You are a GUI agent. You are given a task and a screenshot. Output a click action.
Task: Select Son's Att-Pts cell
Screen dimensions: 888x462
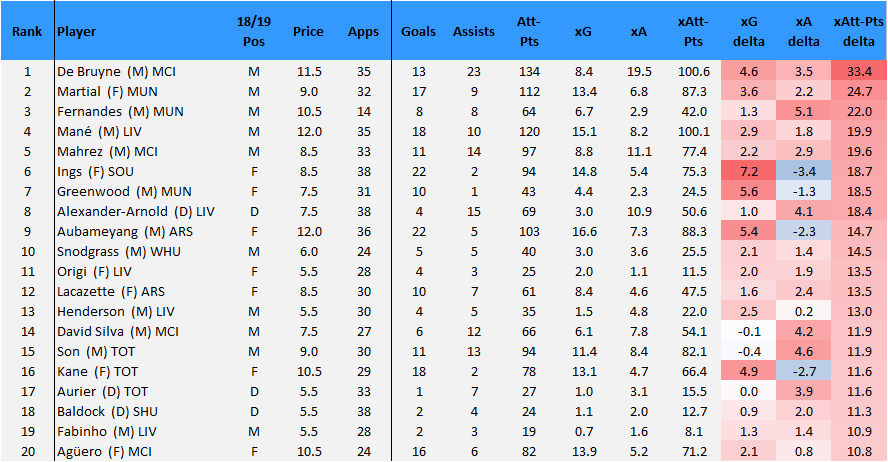(x=528, y=352)
